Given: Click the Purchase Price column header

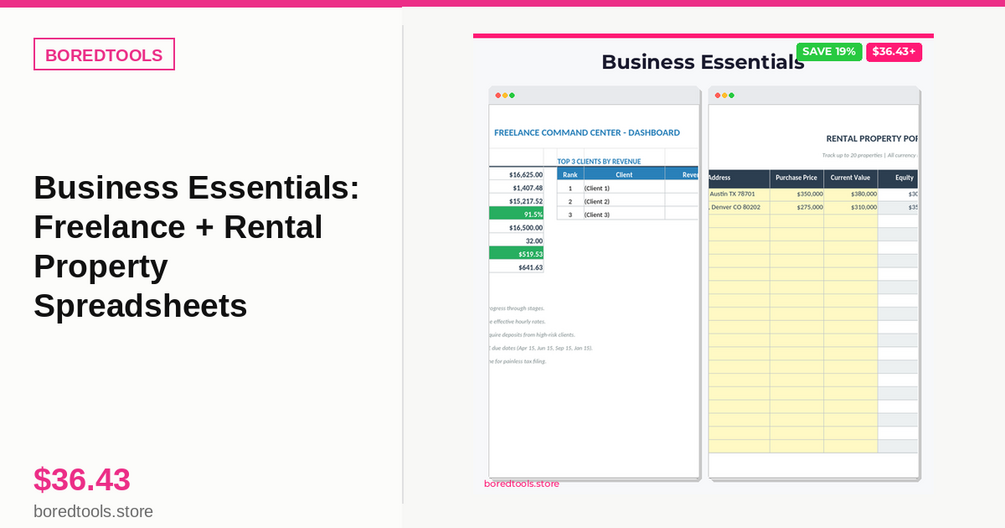Looking at the screenshot, I should (797, 178).
